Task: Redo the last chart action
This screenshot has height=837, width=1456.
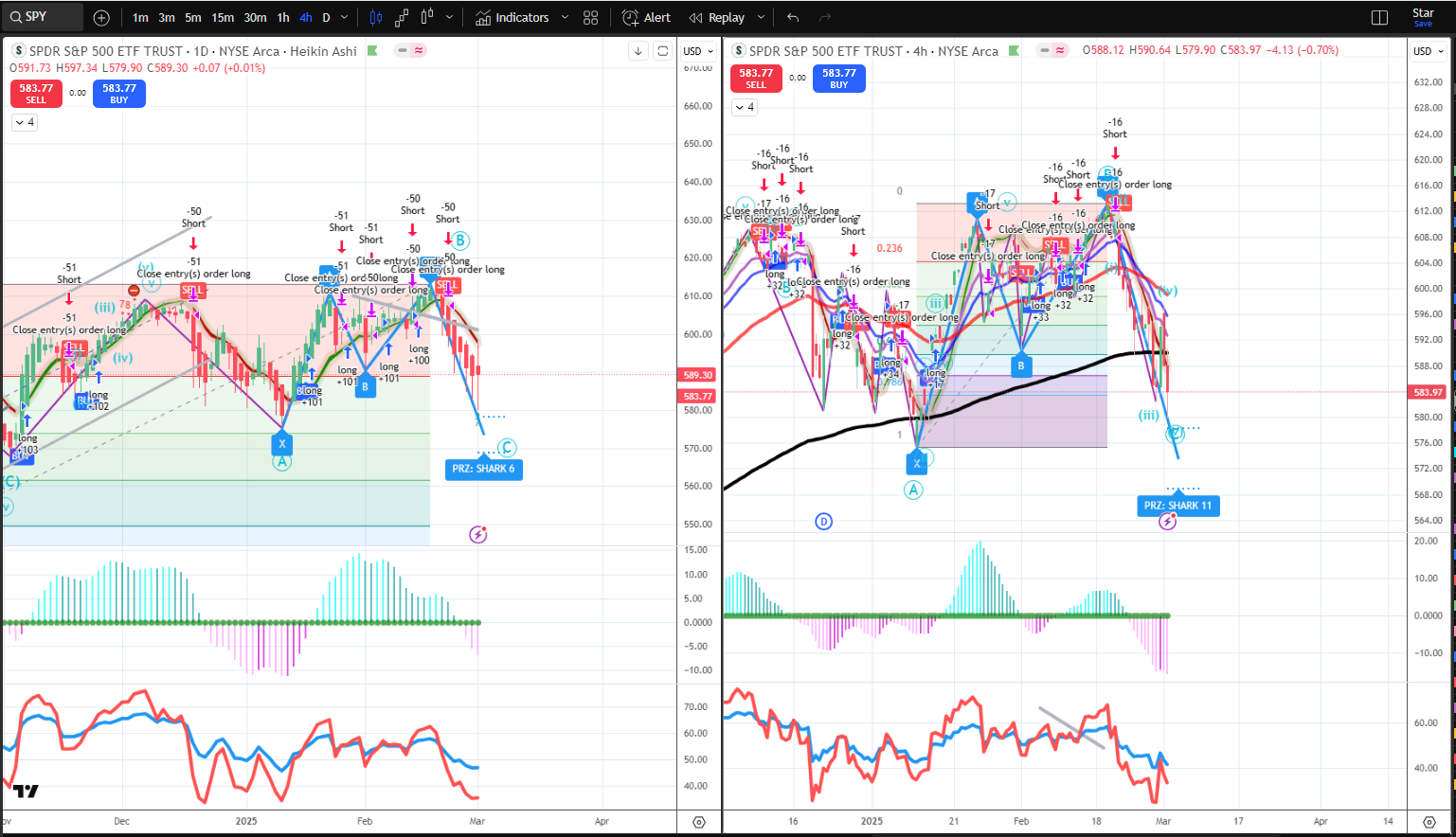Action: (825, 17)
